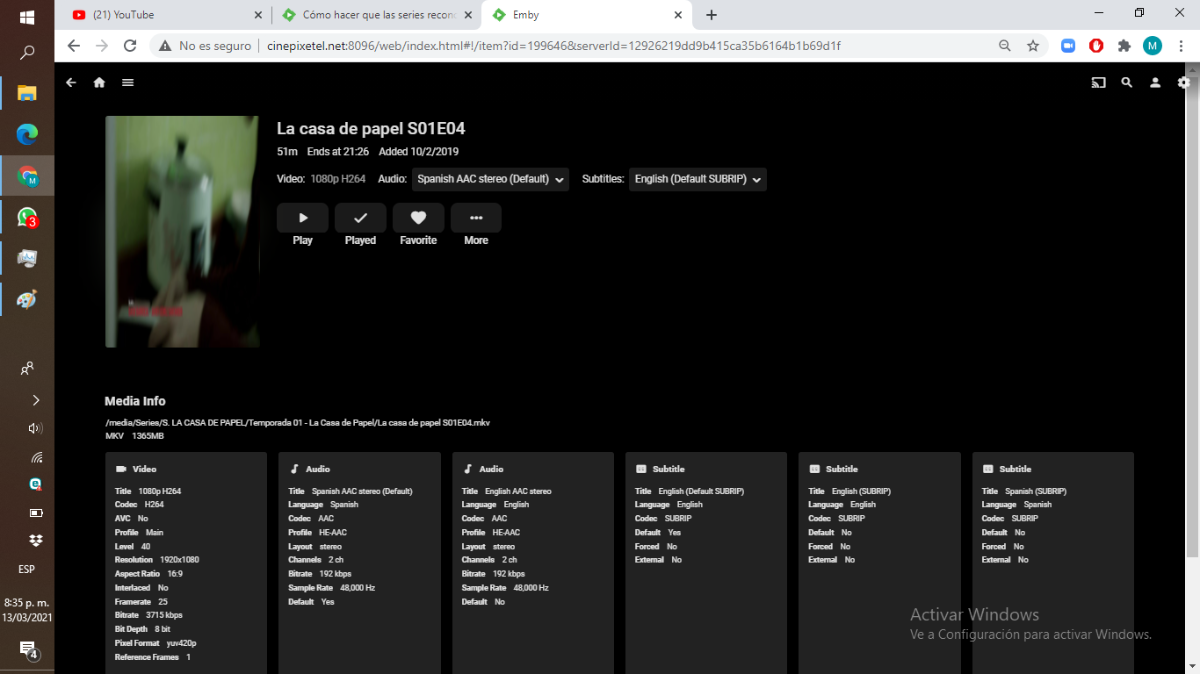Reload the page
The width and height of the screenshot is (1200, 674).
click(130, 46)
